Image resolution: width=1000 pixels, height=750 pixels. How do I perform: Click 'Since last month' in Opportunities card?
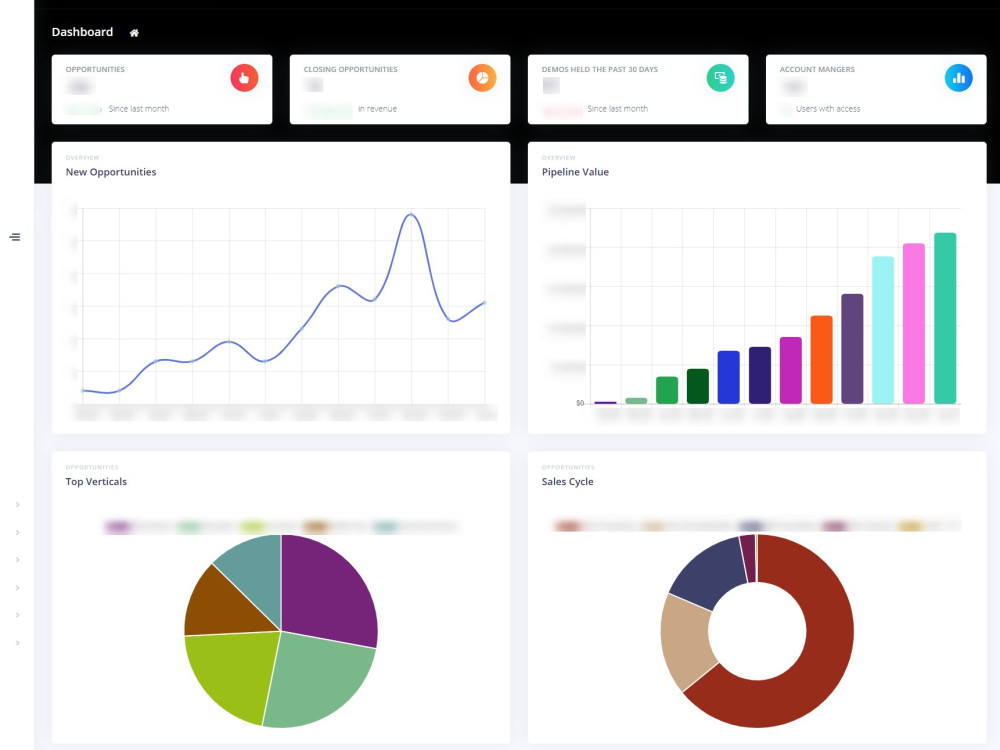(138, 109)
